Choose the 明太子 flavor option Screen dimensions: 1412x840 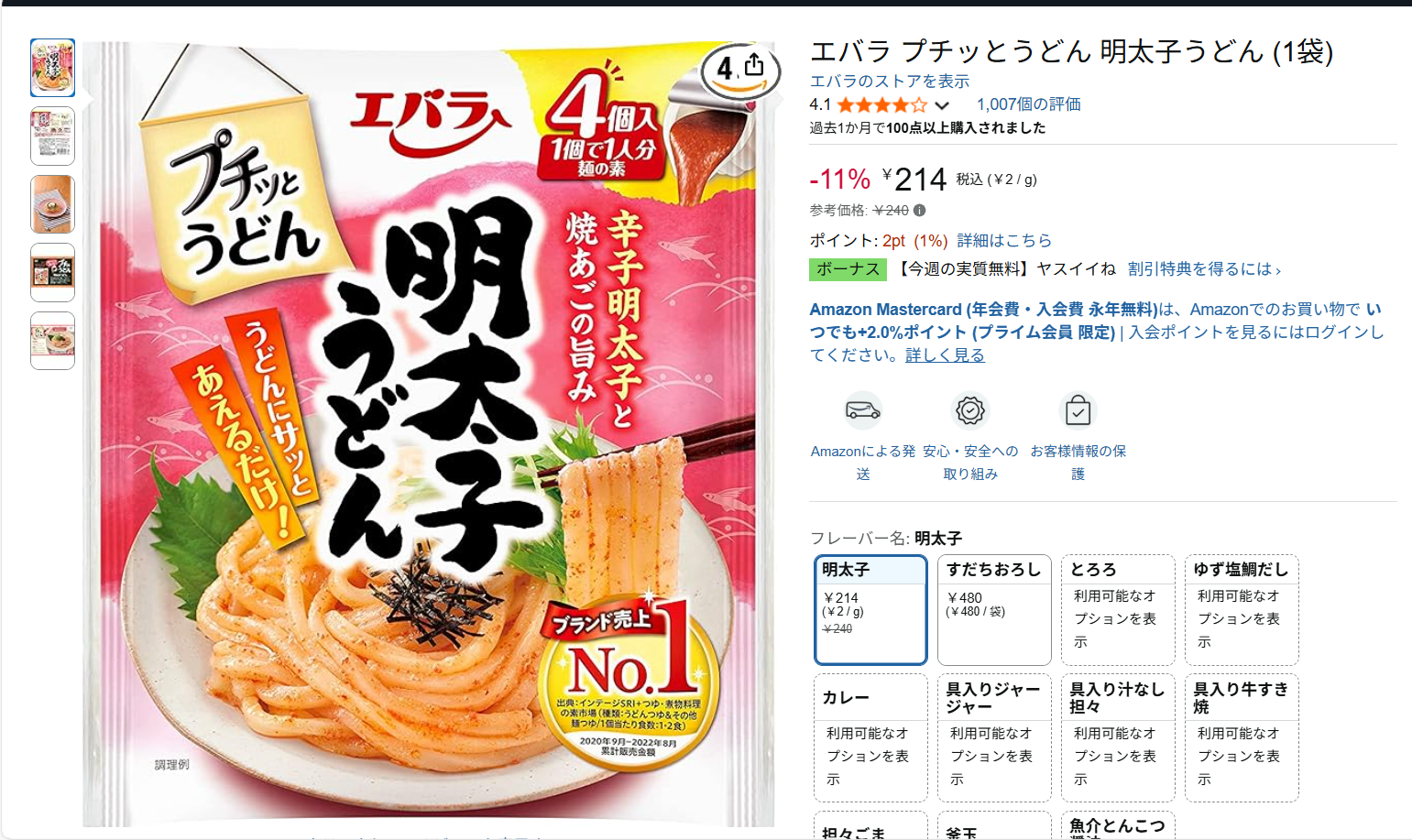point(870,609)
